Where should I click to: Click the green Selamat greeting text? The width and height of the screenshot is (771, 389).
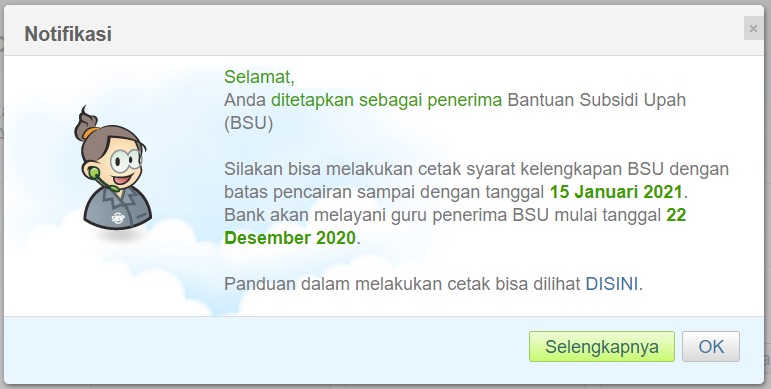pyautogui.click(x=259, y=77)
